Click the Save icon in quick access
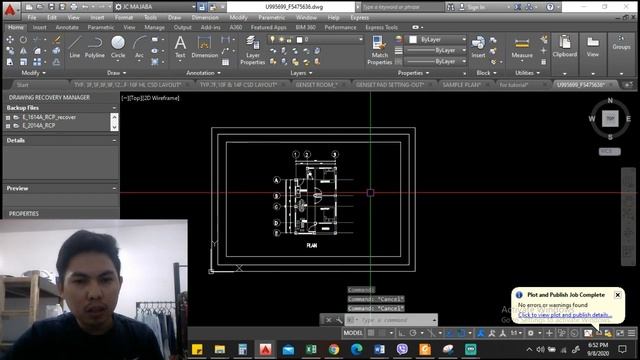Screen dimensions: 640x360 (51, 7)
